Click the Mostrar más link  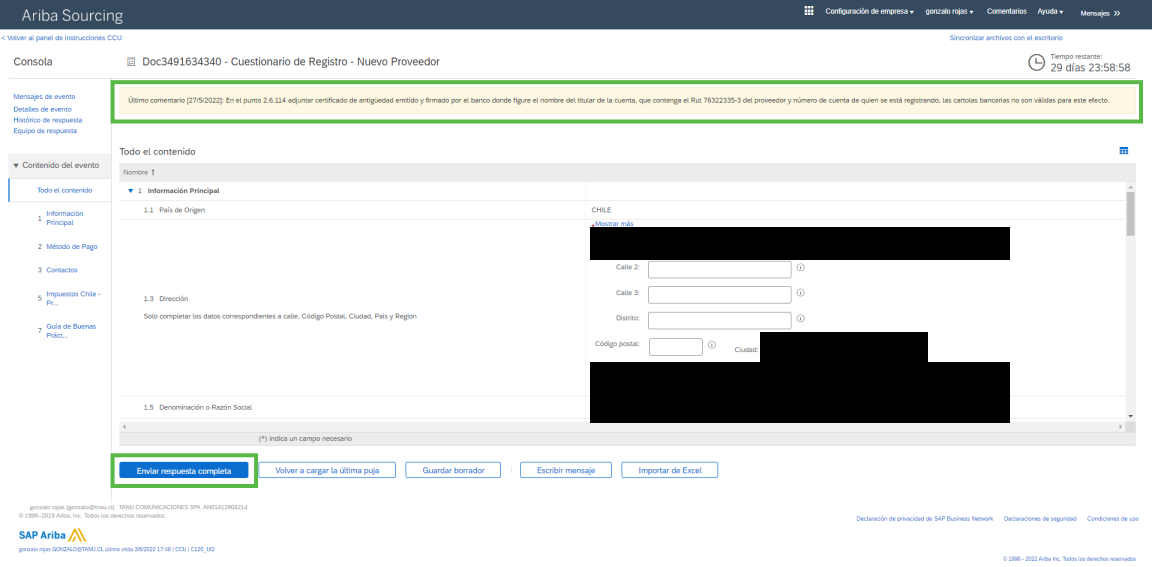tap(613, 223)
